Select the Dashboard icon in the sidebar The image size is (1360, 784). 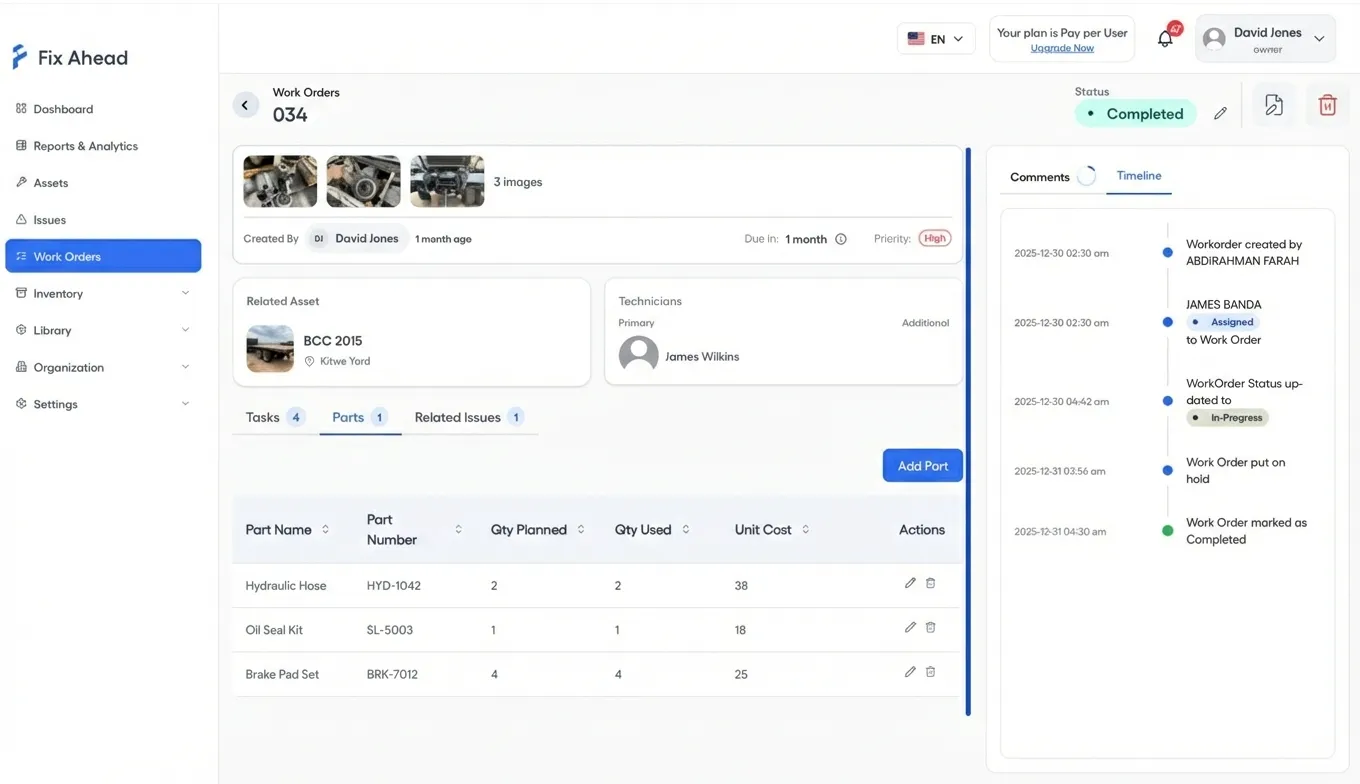[22, 108]
